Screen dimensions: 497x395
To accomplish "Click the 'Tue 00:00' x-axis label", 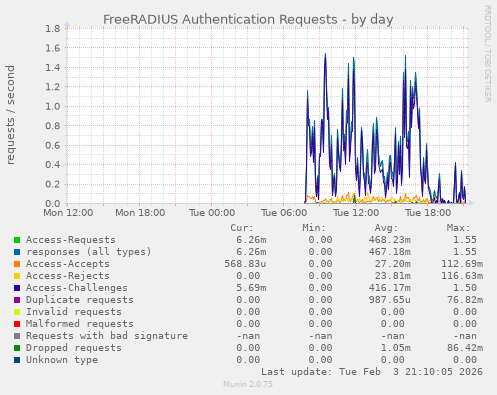I will [x=212, y=213].
